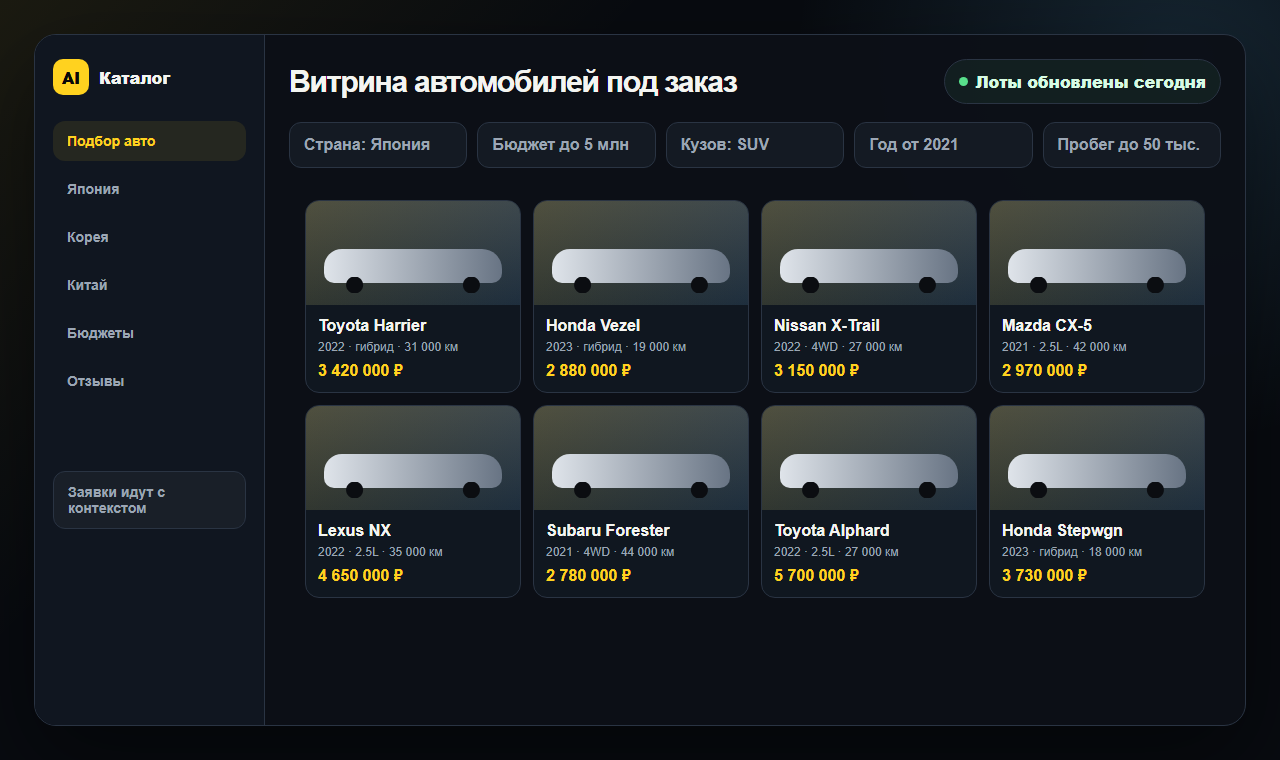
Task: Open the Бюджеты sidebar section
Action: click(149, 333)
